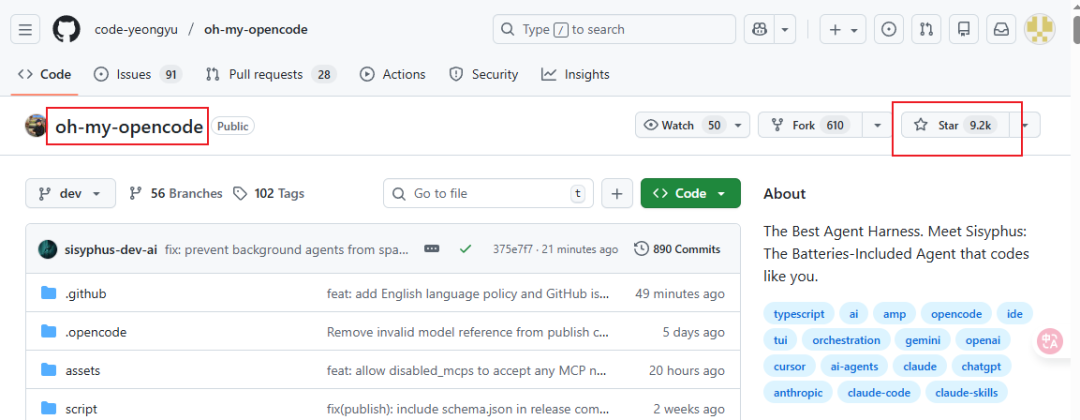The image size is (1080, 420).
Task: Click the typescript topic tag
Action: pyautogui.click(x=797, y=313)
